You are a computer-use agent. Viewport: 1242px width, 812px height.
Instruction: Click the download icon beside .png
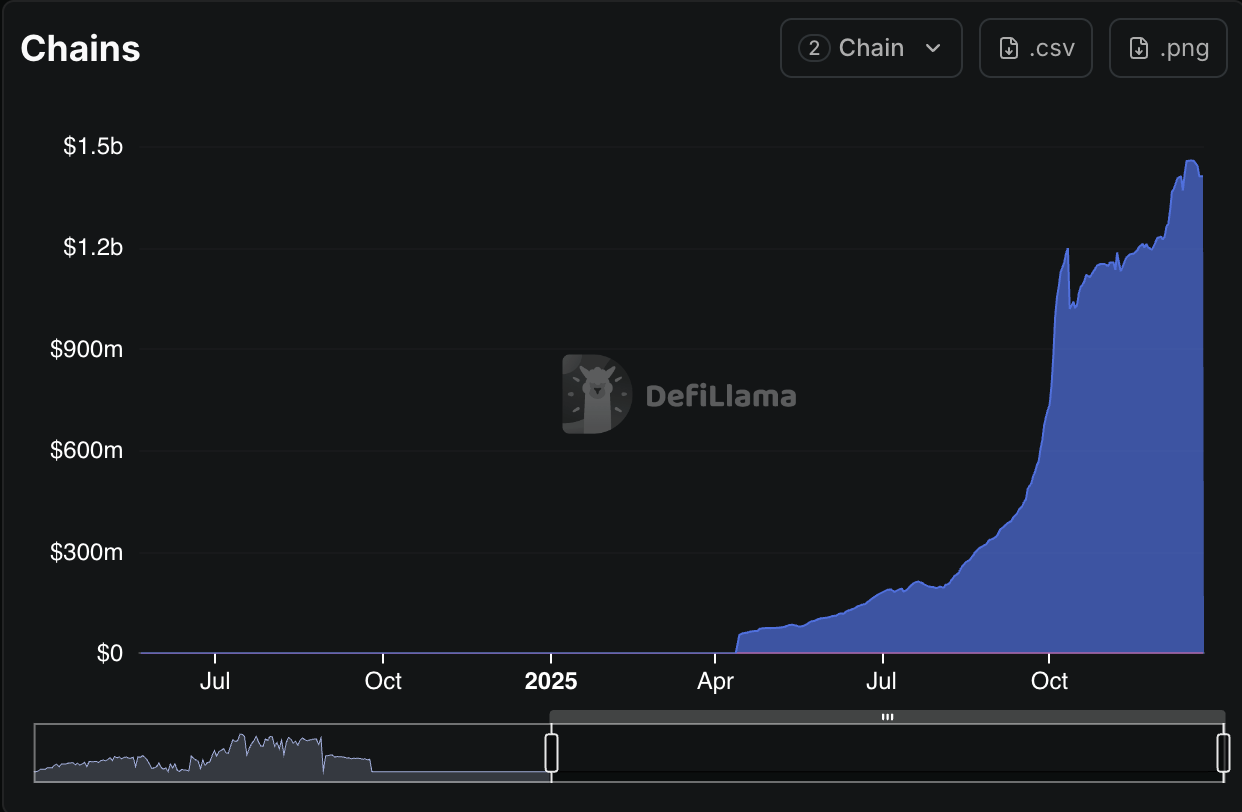click(x=1139, y=48)
